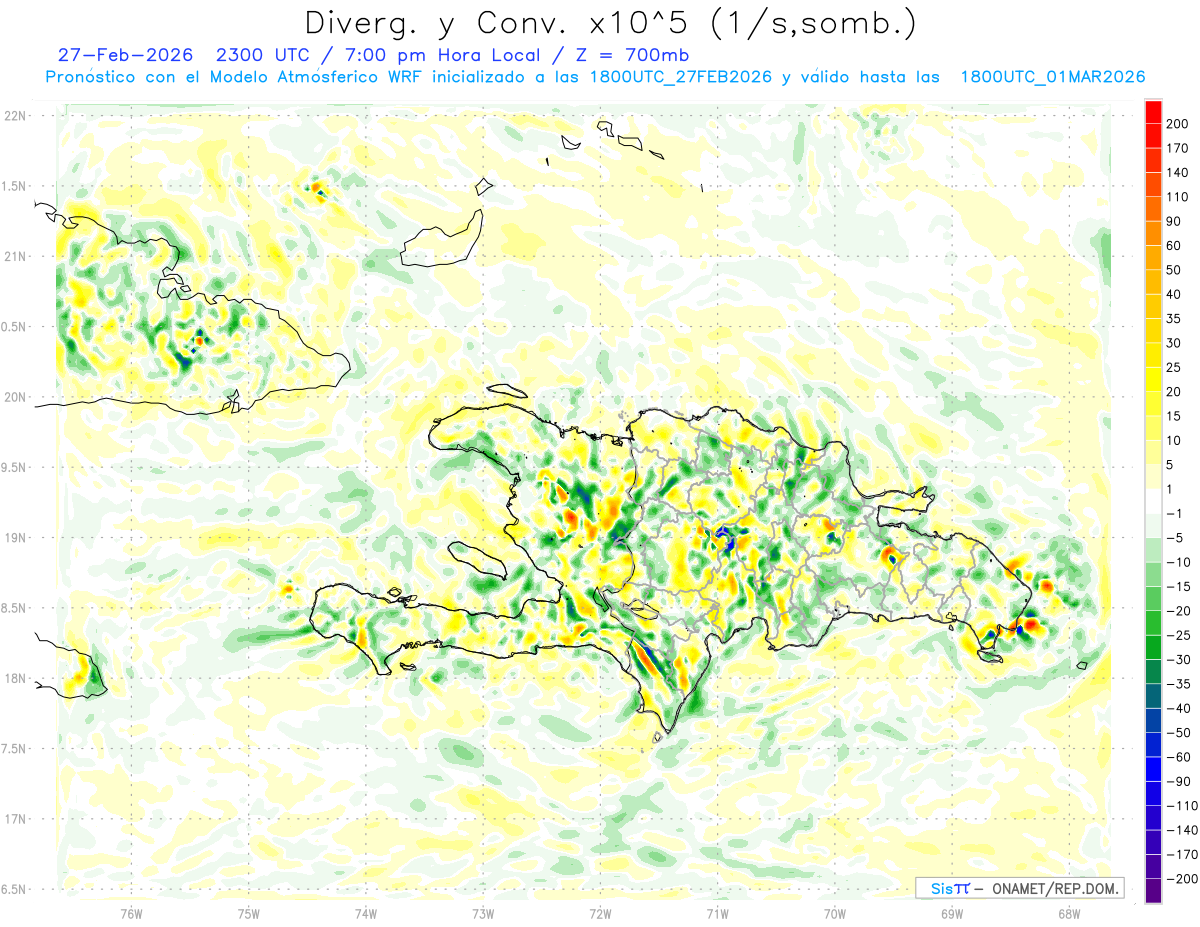
Task: Click the '20N' latitude label
Action: point(15,397)
